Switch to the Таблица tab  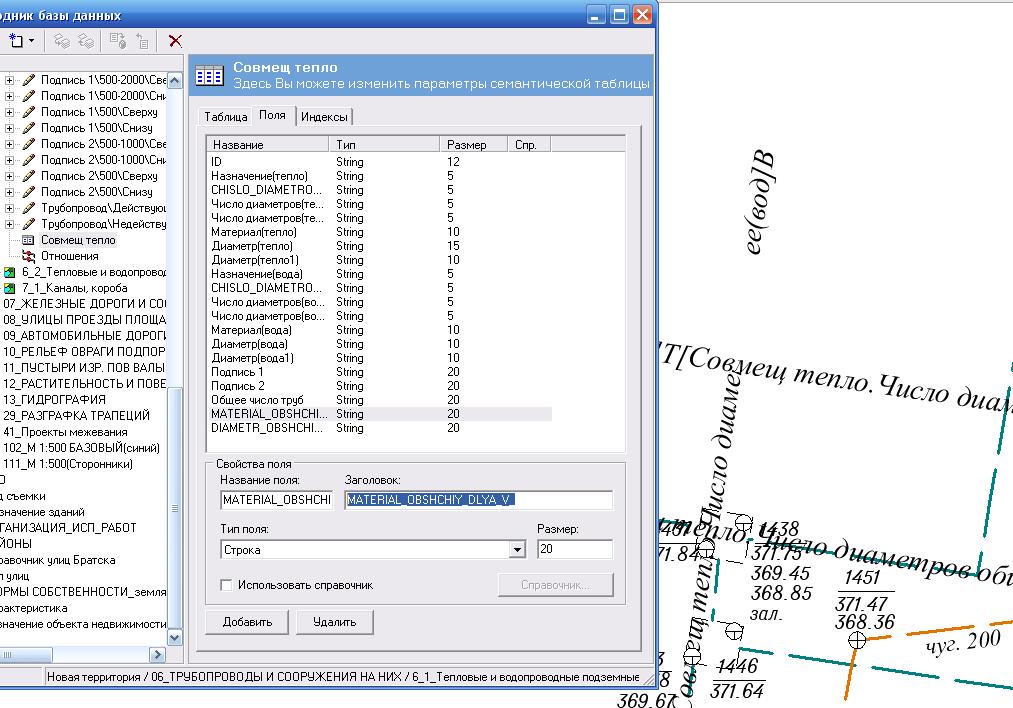pyautogui.click(x=225, y=116)
